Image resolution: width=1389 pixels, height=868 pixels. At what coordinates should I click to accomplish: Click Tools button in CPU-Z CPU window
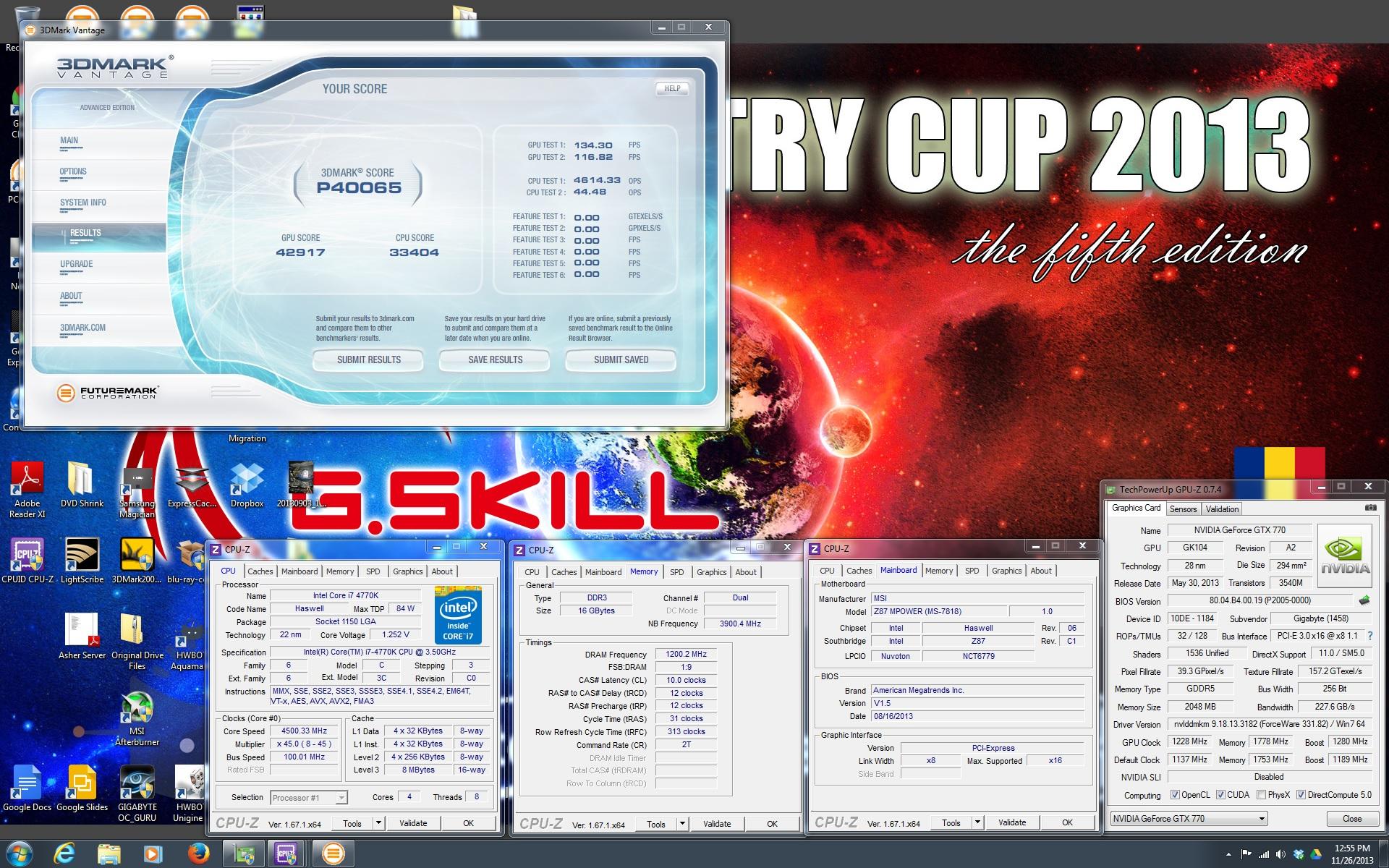(352, 823)
